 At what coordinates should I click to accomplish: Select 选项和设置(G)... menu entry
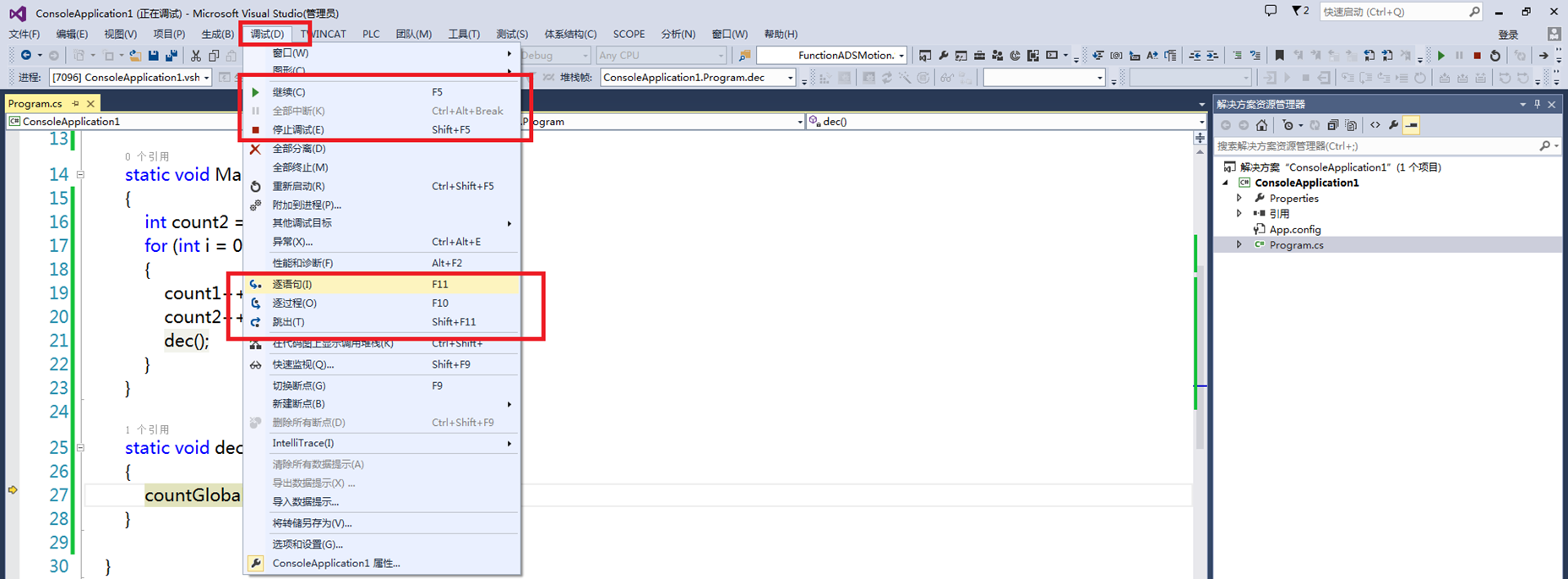click(381, 544)
